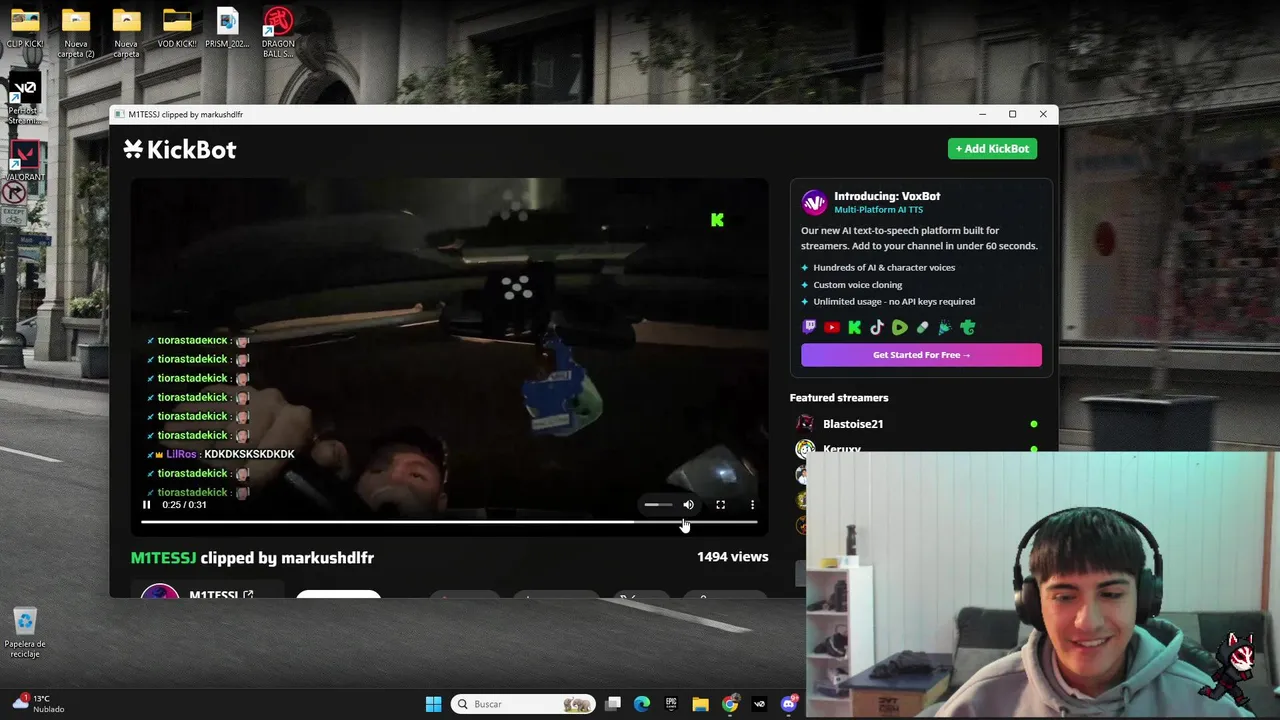The width and height of the screenshot is (1280, 720).
Task: Open the CLIP KICK! desktop folder
Action: pyautogui.click(x=25, y=28)
